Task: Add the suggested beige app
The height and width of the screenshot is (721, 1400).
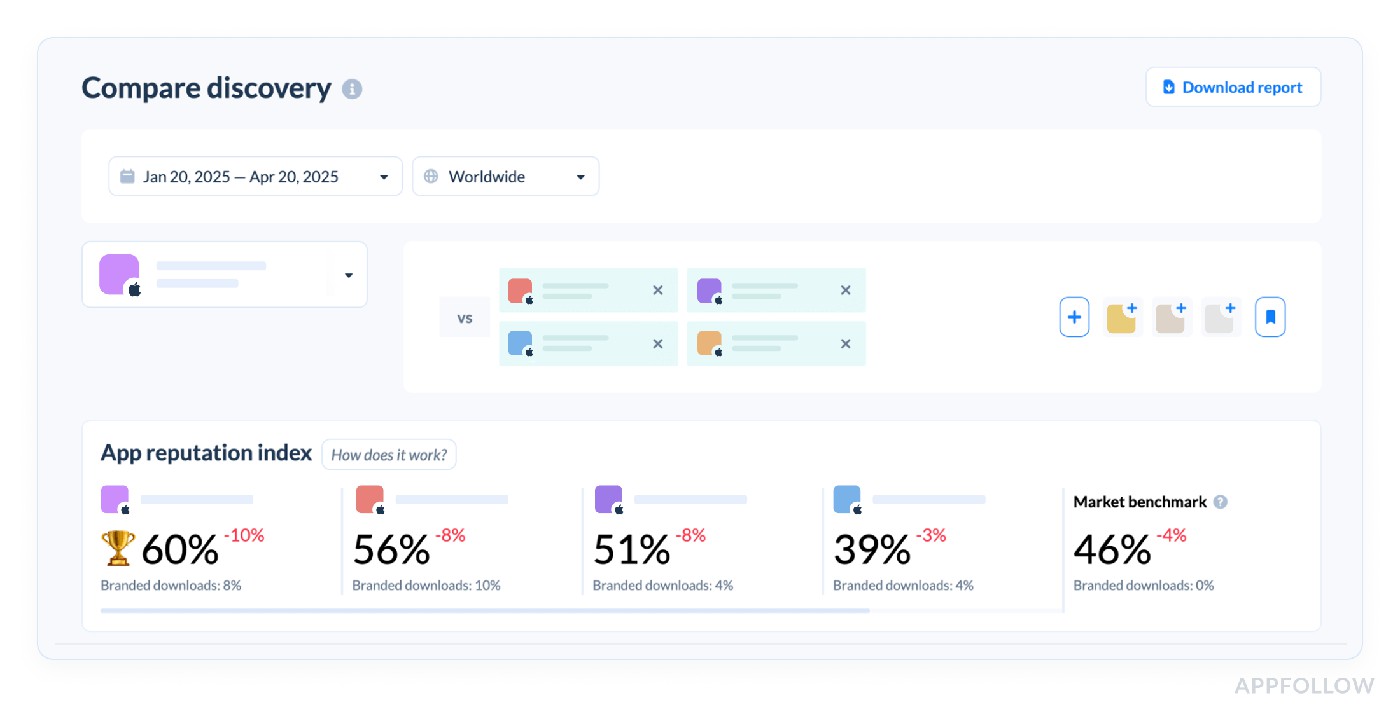Action: pyautogui.click(x=1171, y=317)
